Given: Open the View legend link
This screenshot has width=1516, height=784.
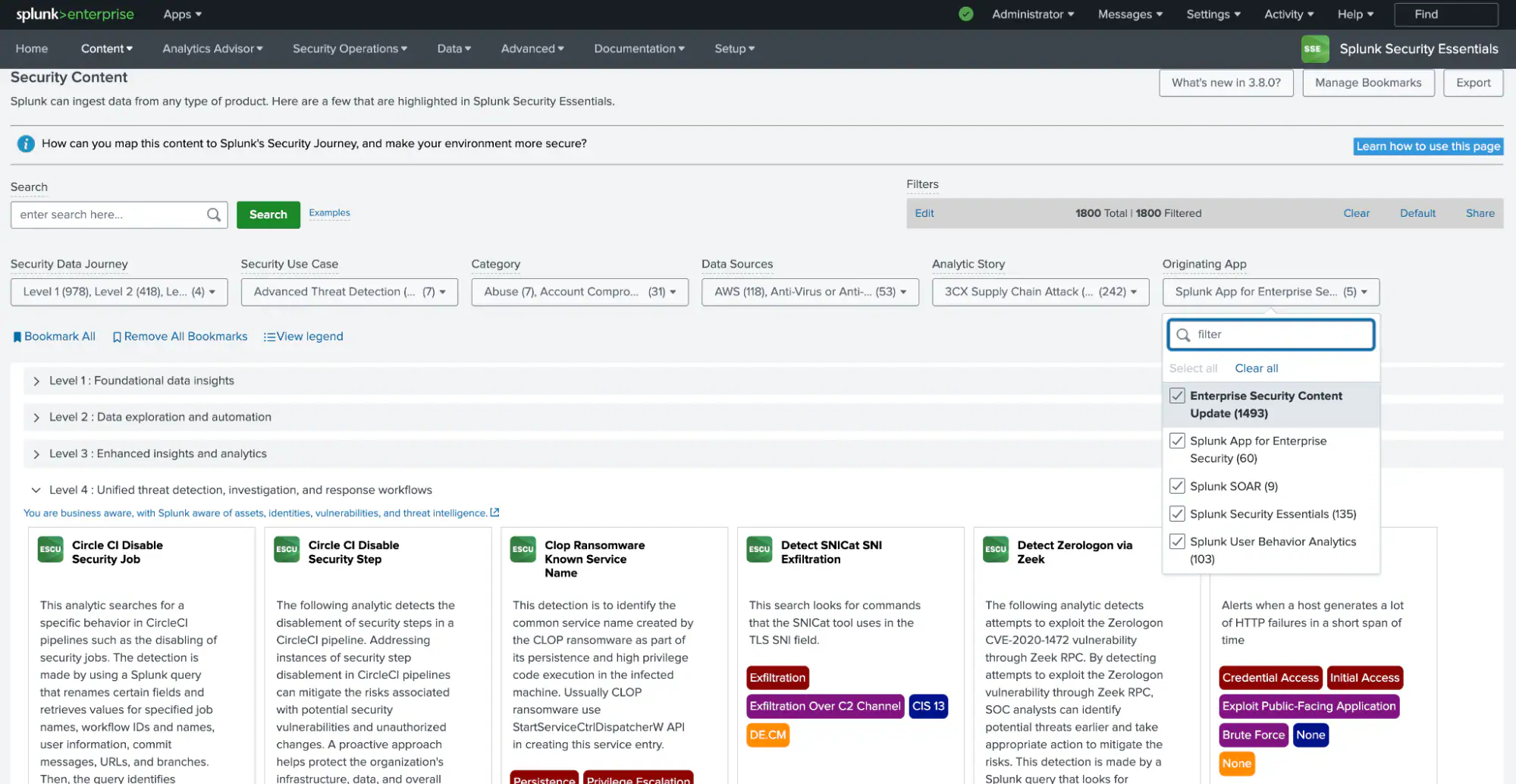Looking at the screenshot, I should (x=303, y=337).
